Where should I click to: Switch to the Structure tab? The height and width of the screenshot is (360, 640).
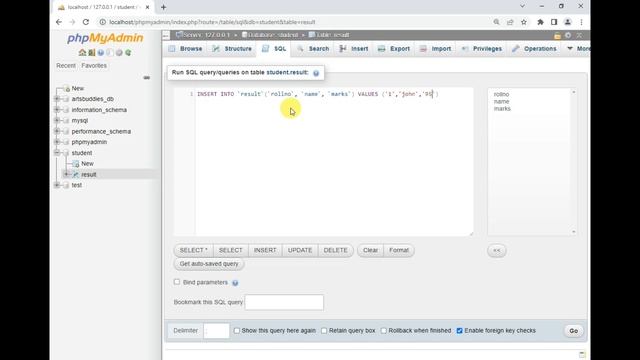pos(232,49)
